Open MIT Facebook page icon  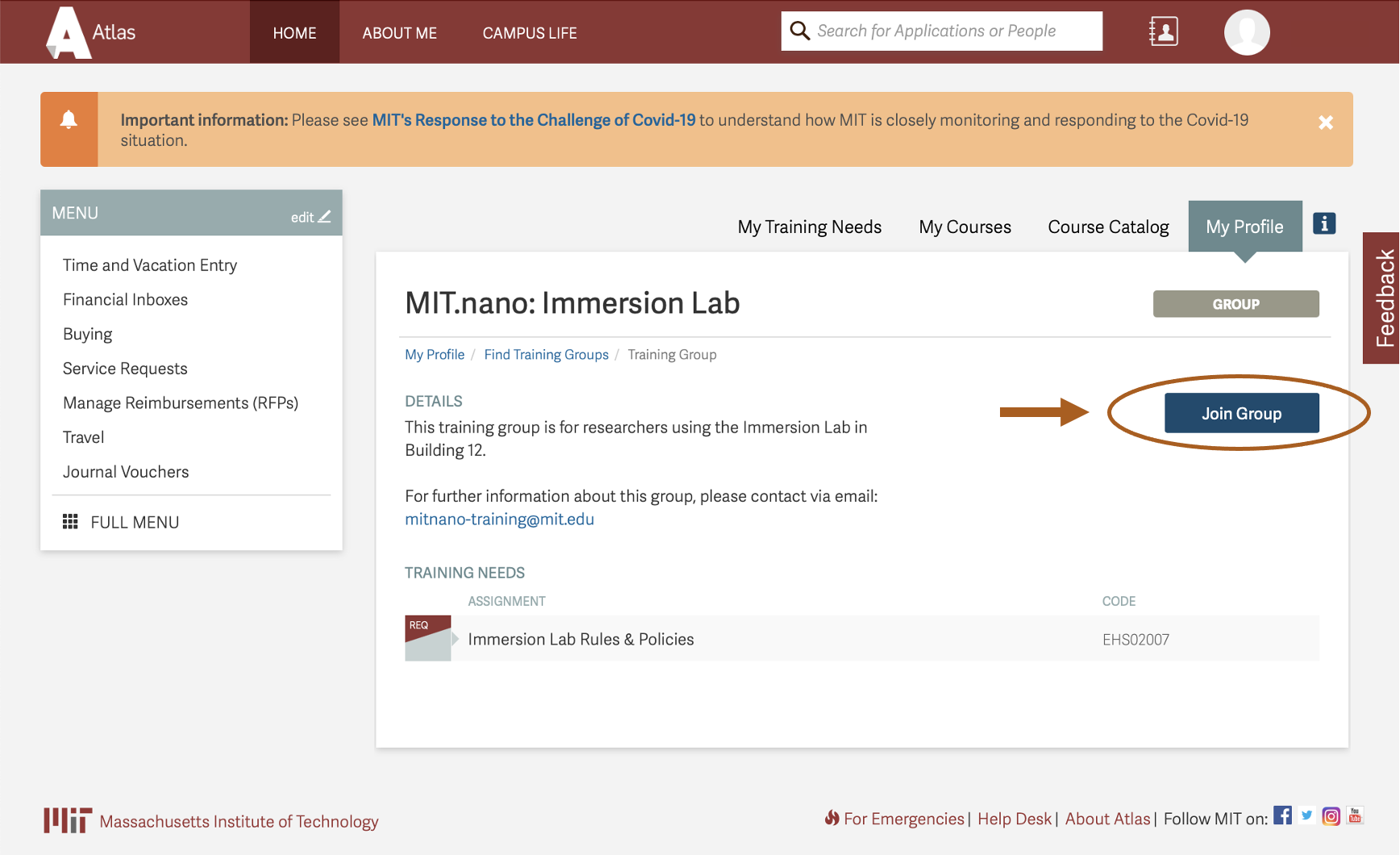pos(1282,815)
